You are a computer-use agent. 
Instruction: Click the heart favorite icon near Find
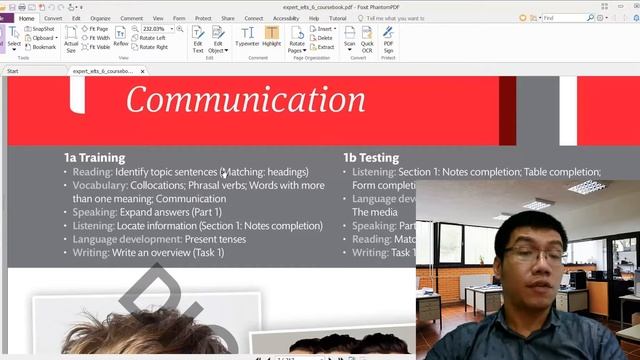[x=522, y=18]
